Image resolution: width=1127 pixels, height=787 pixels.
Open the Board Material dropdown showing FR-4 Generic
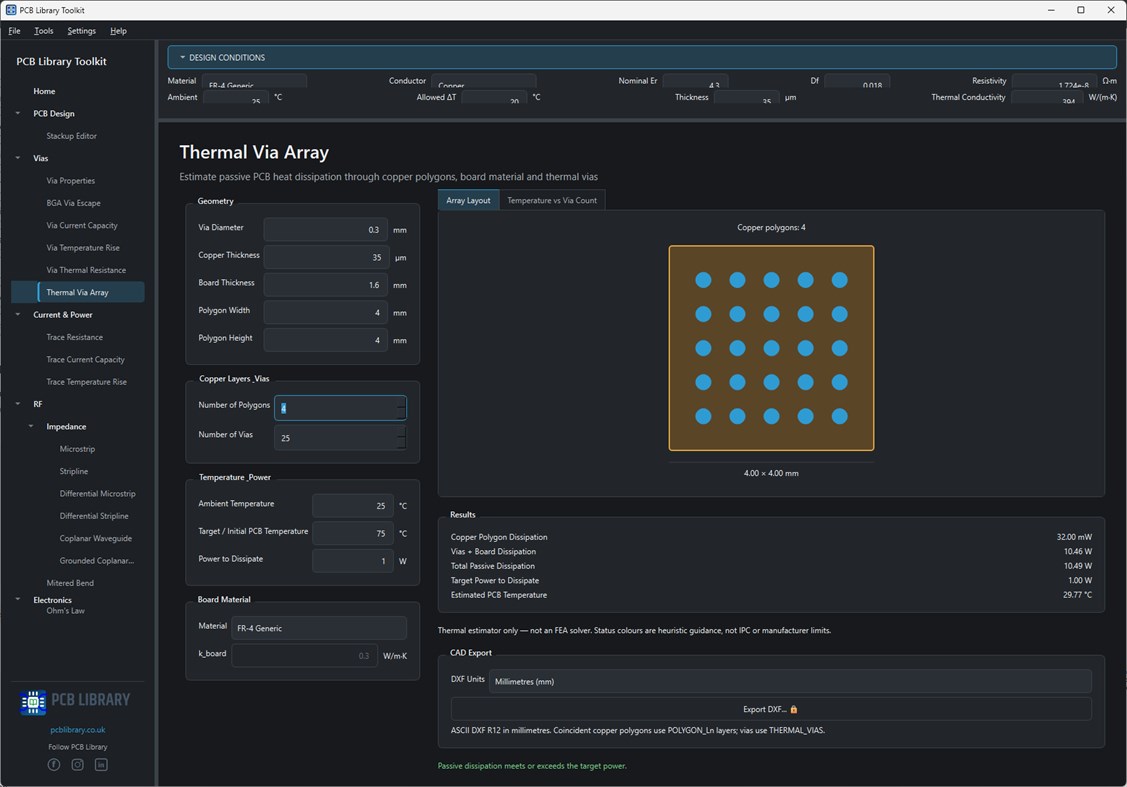[x=319, y=628]
